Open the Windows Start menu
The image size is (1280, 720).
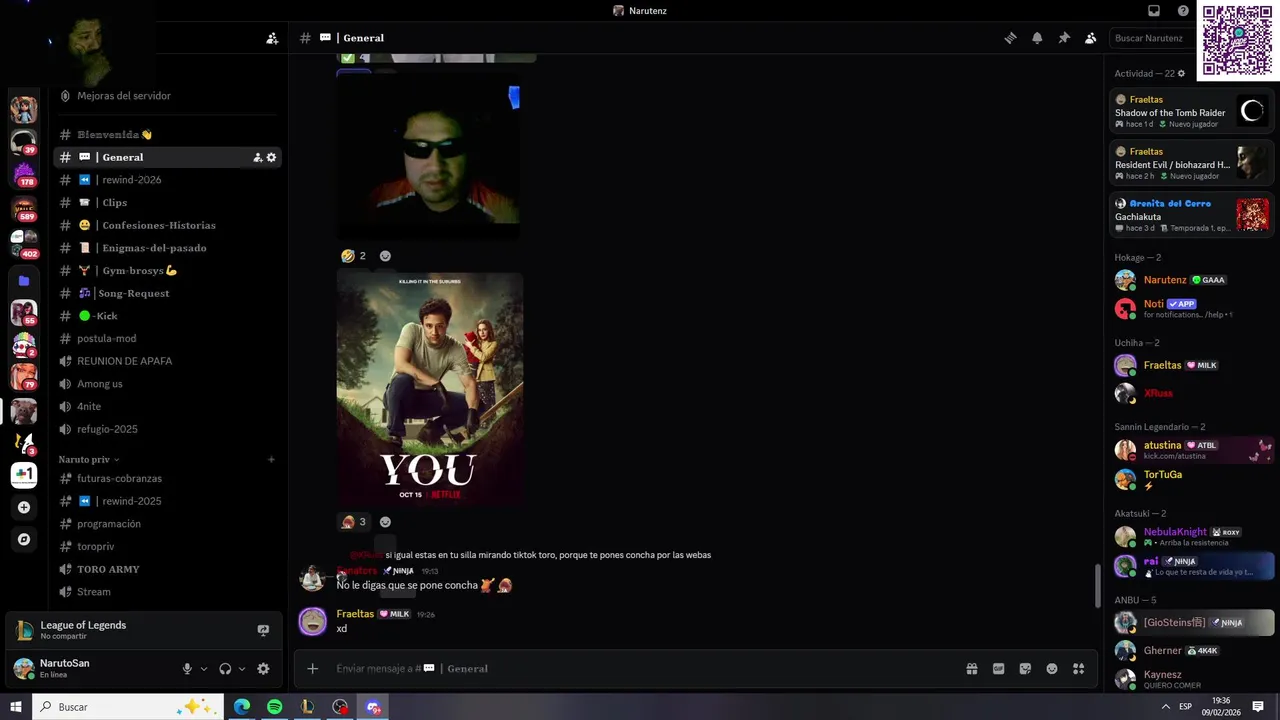point(16,707)
